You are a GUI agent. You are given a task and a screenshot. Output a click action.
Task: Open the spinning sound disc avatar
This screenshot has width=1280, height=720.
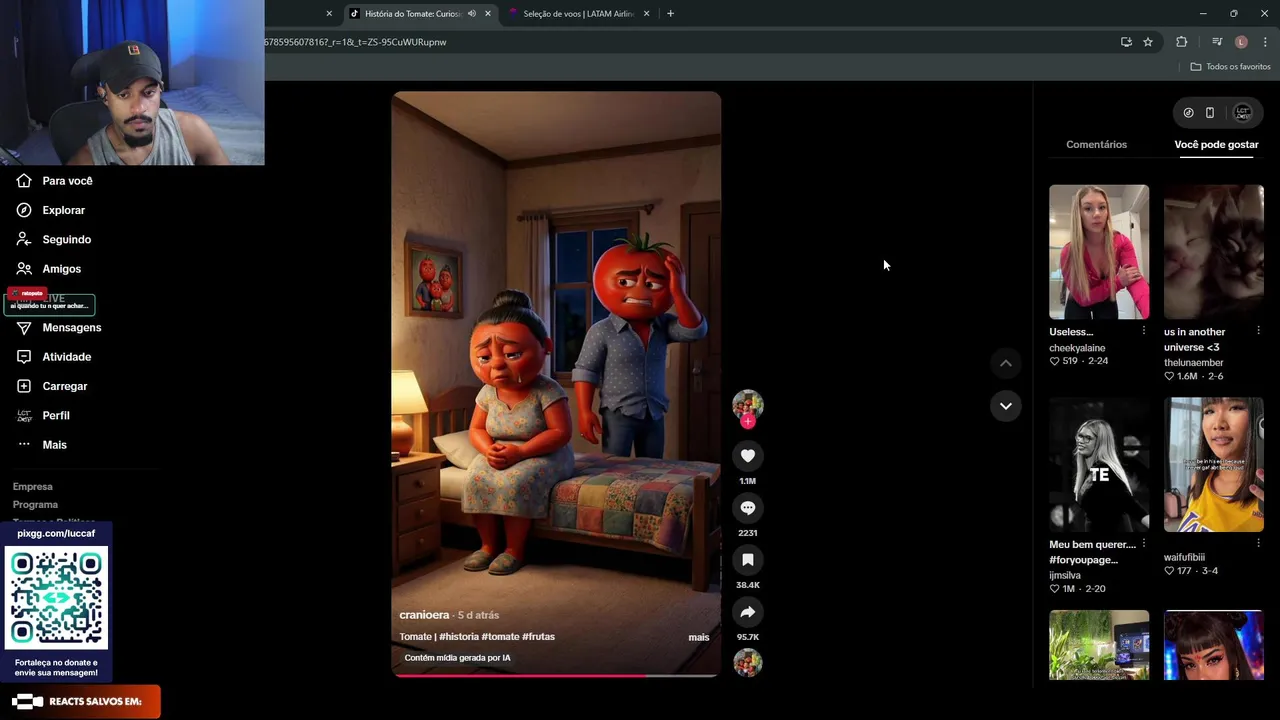747,663
